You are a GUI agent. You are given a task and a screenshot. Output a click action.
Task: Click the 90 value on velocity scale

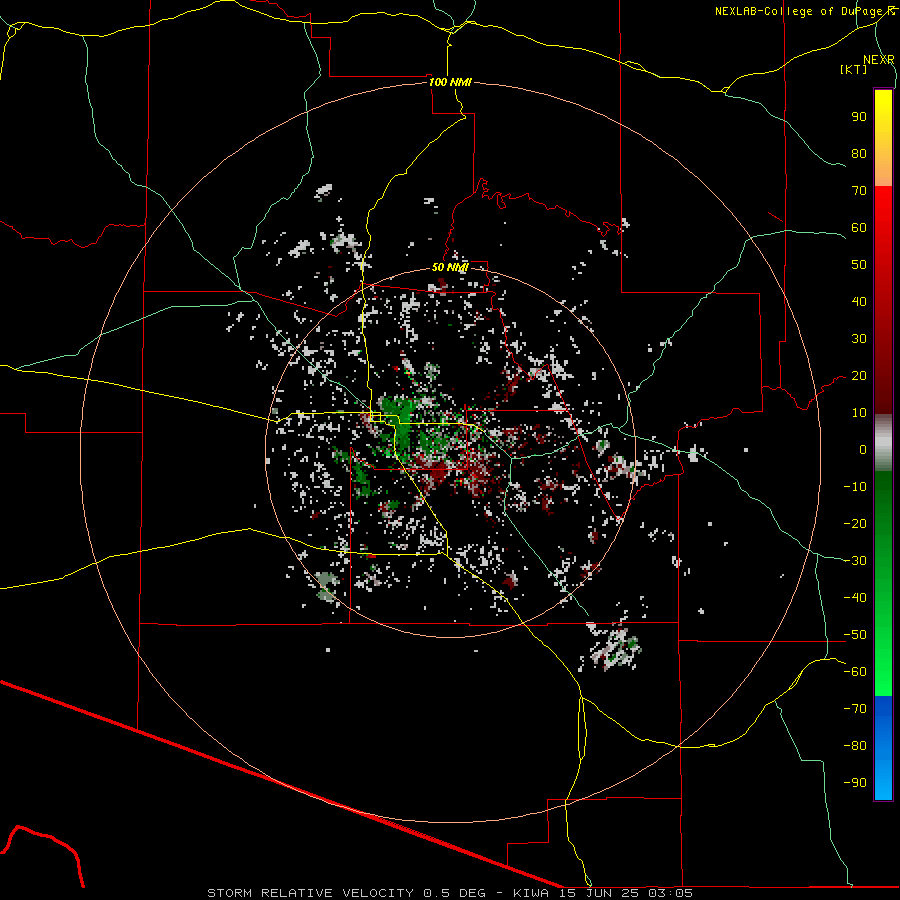click(x=859, y=117)
